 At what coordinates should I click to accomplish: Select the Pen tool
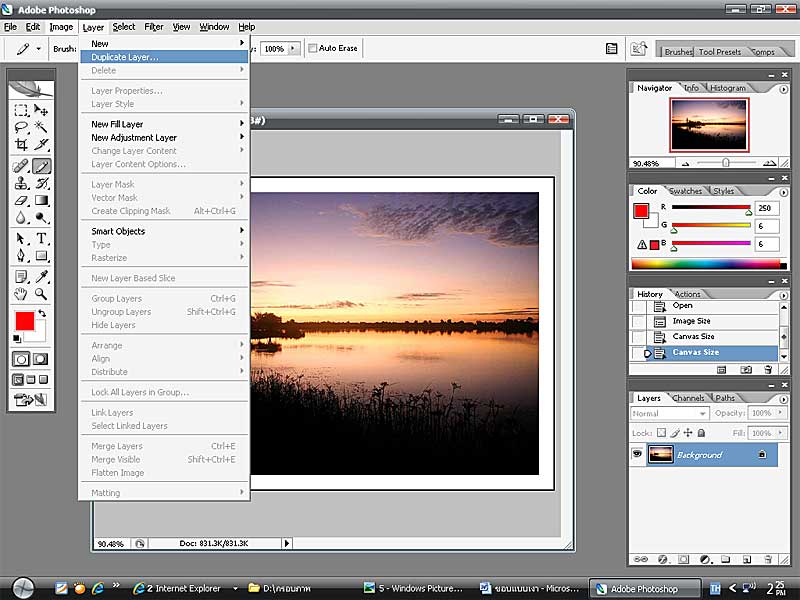pos(21,256)
